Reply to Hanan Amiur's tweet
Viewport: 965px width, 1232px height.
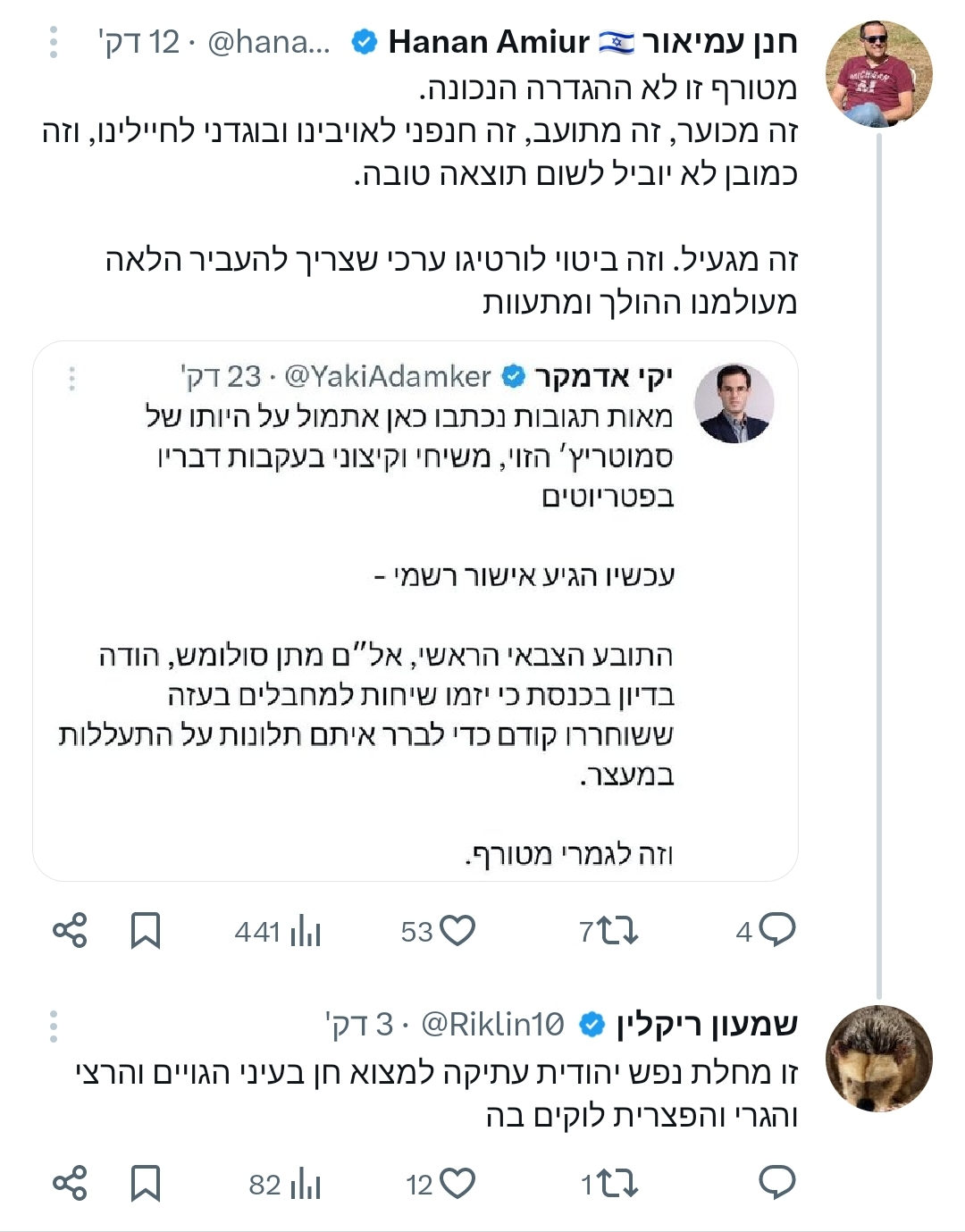point(776,931)
